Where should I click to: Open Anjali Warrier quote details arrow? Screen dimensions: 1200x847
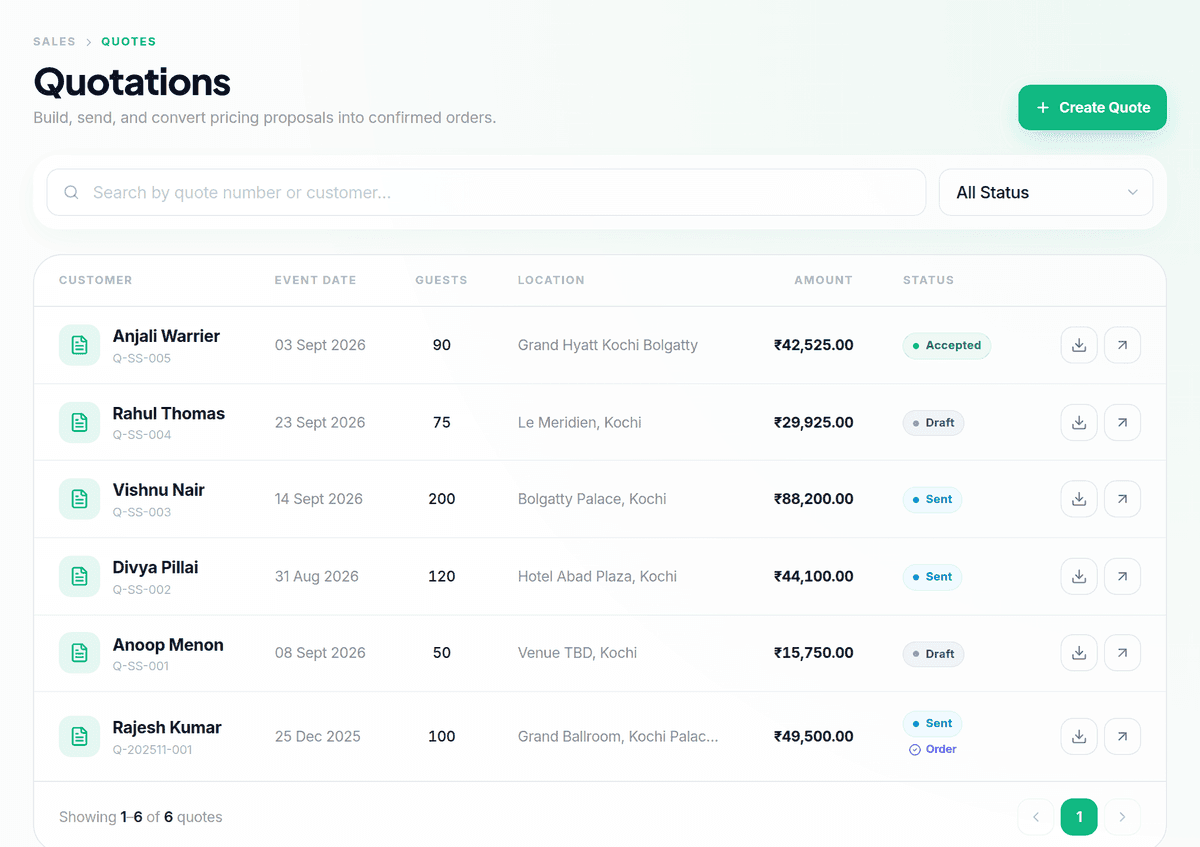1122,345
